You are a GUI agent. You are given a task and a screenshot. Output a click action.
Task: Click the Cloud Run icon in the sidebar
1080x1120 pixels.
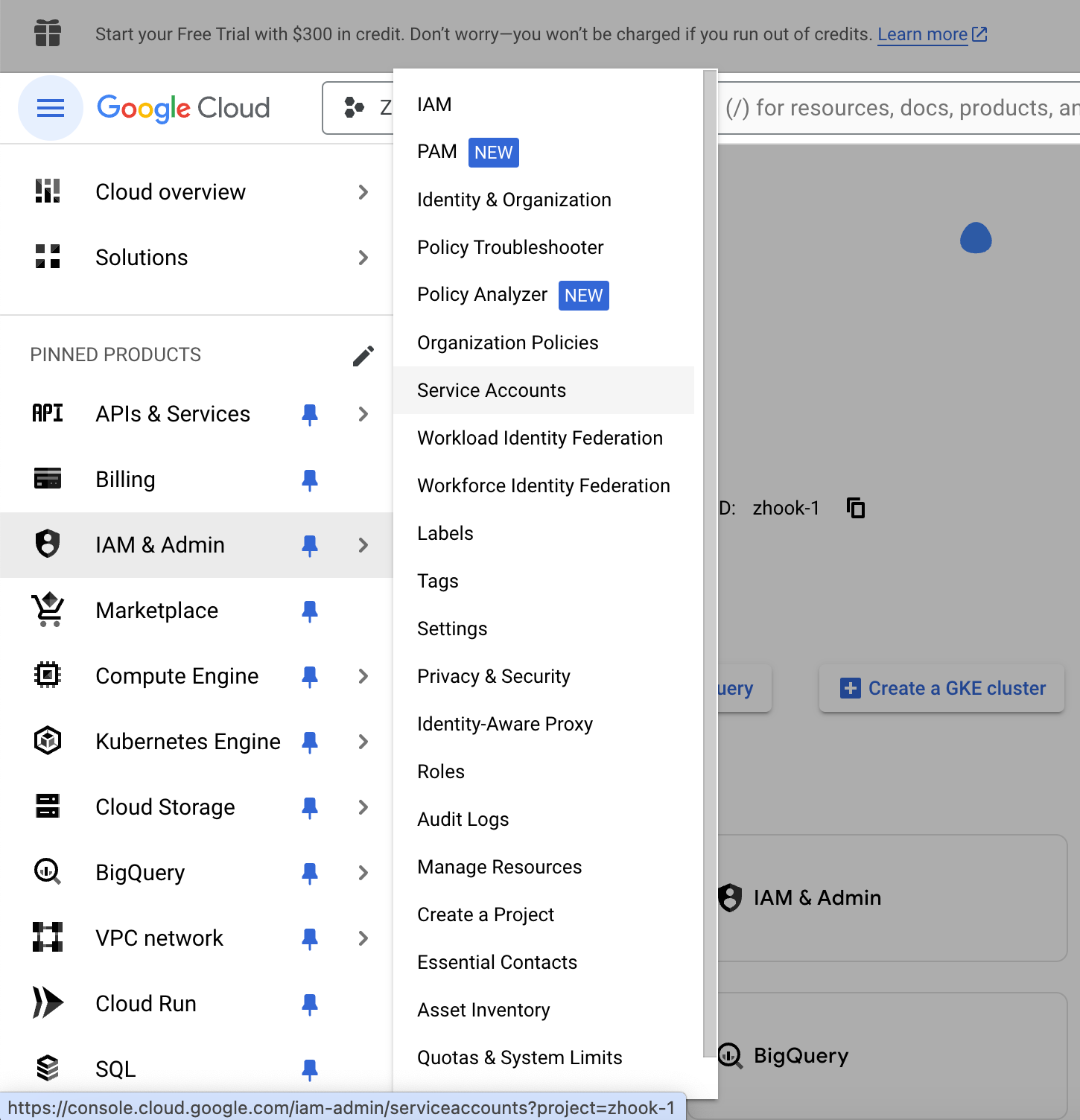(x=48, y=1003)
